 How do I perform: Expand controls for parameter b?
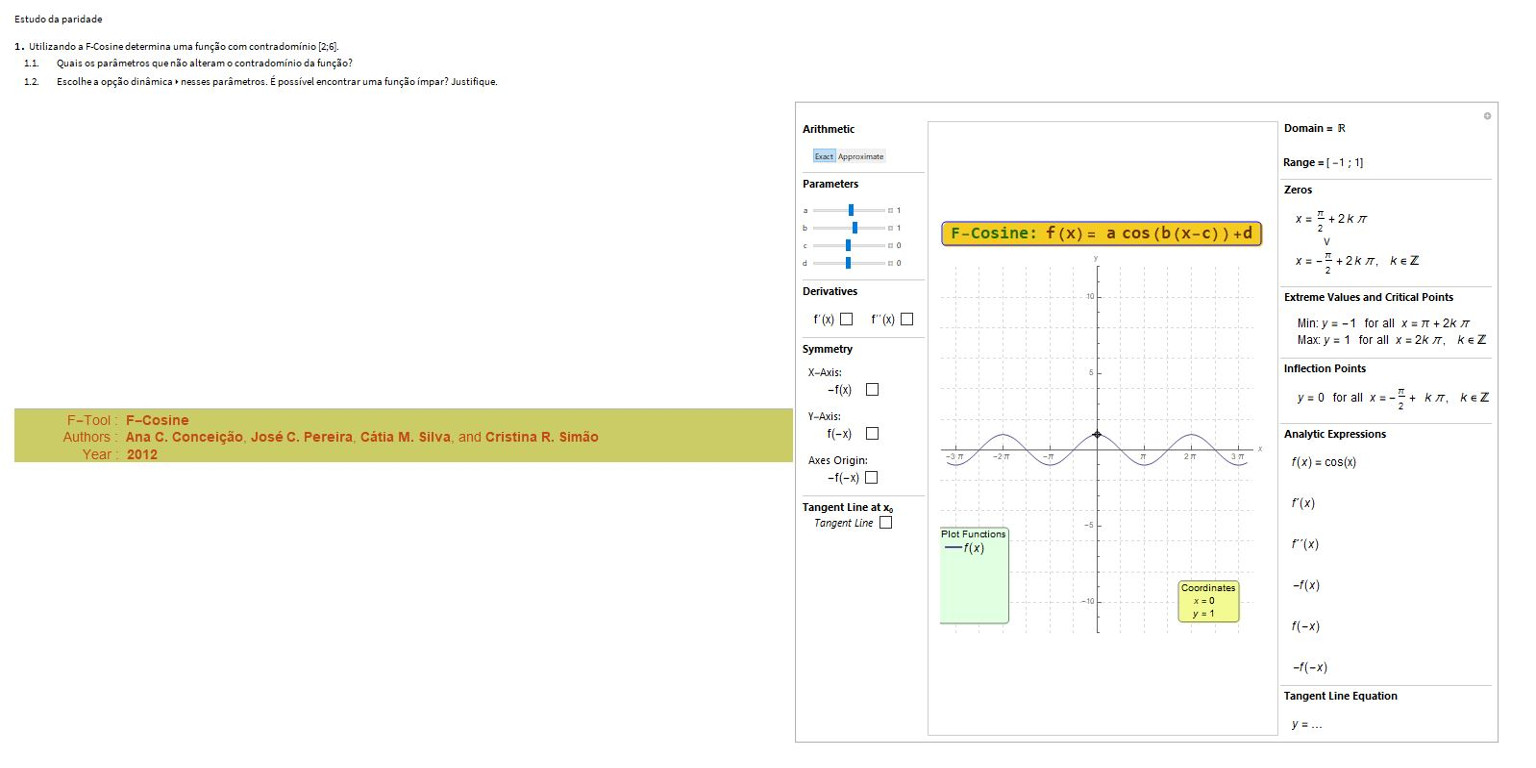point(890,228)
